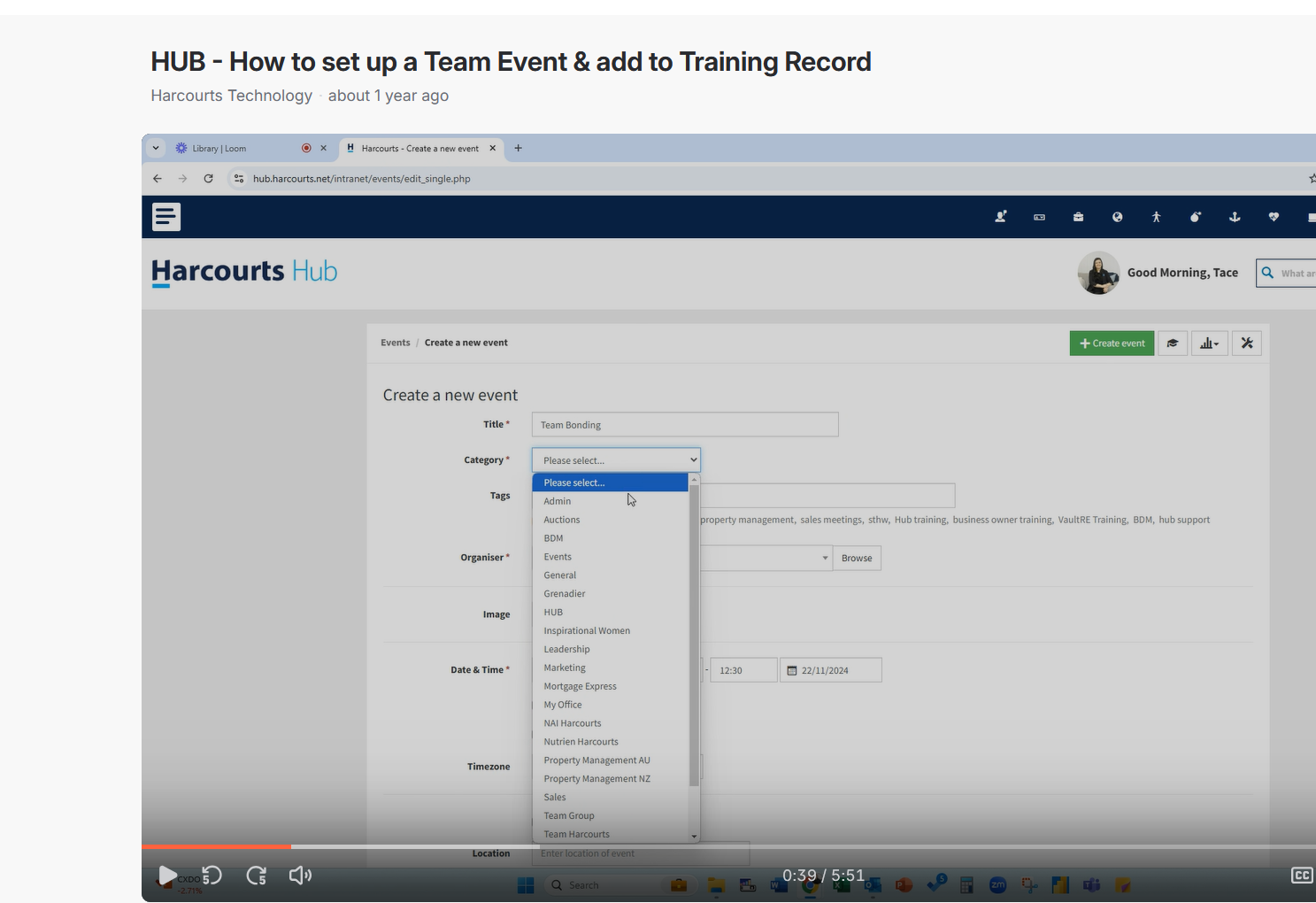Click the Browse button beside Organiser
This screenshot has width=1316, height=903.
click(857, 558)
